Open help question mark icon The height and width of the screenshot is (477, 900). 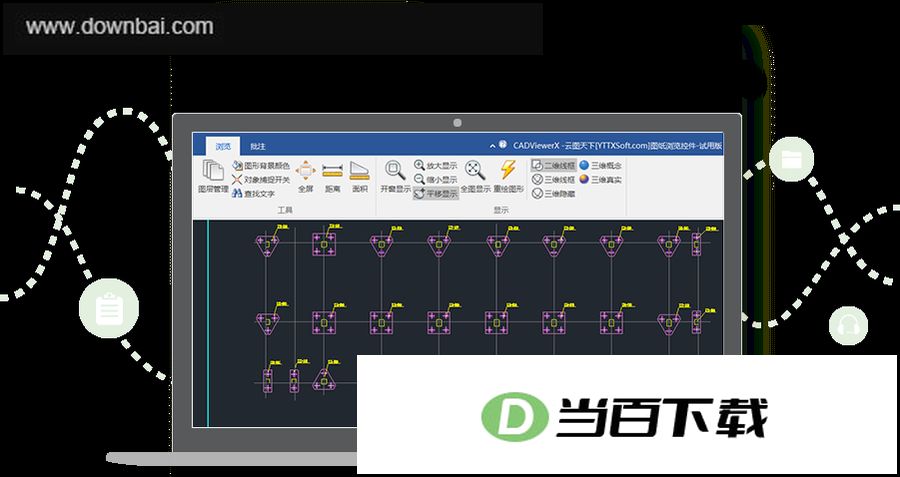tap(503, 145)
